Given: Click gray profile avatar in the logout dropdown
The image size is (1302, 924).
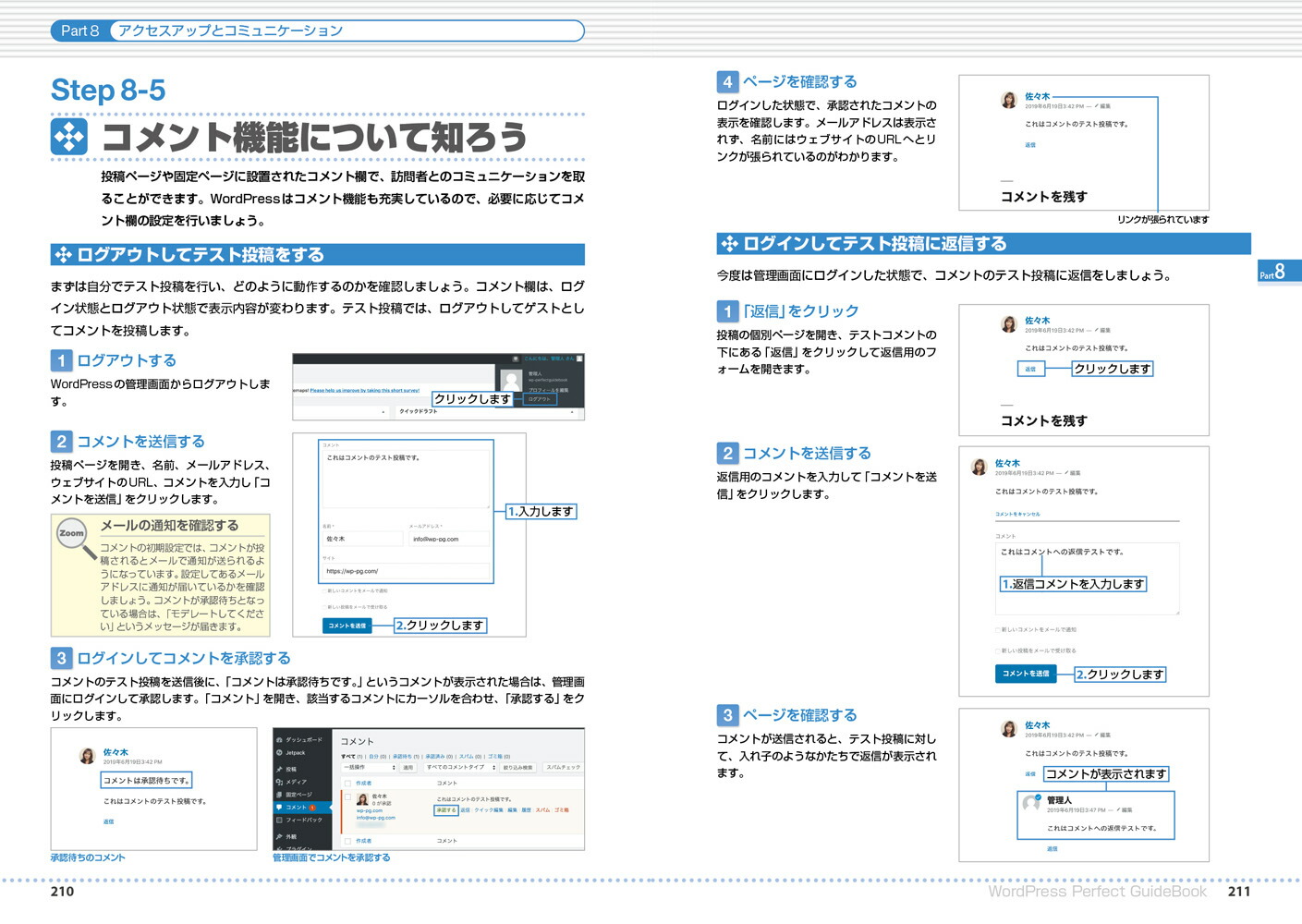Looking at the screenshot, I should 511,381.
